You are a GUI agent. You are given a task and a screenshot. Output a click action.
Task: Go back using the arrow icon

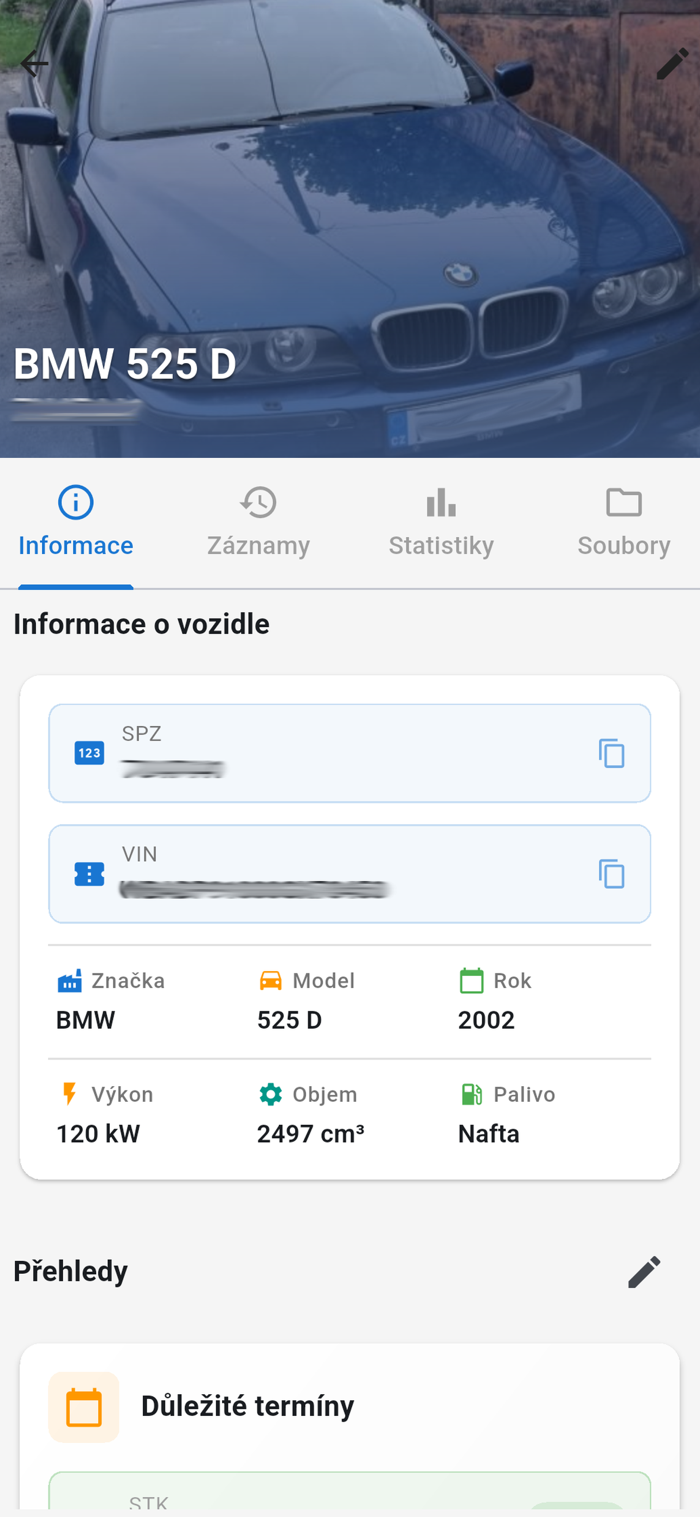(33, 64)
